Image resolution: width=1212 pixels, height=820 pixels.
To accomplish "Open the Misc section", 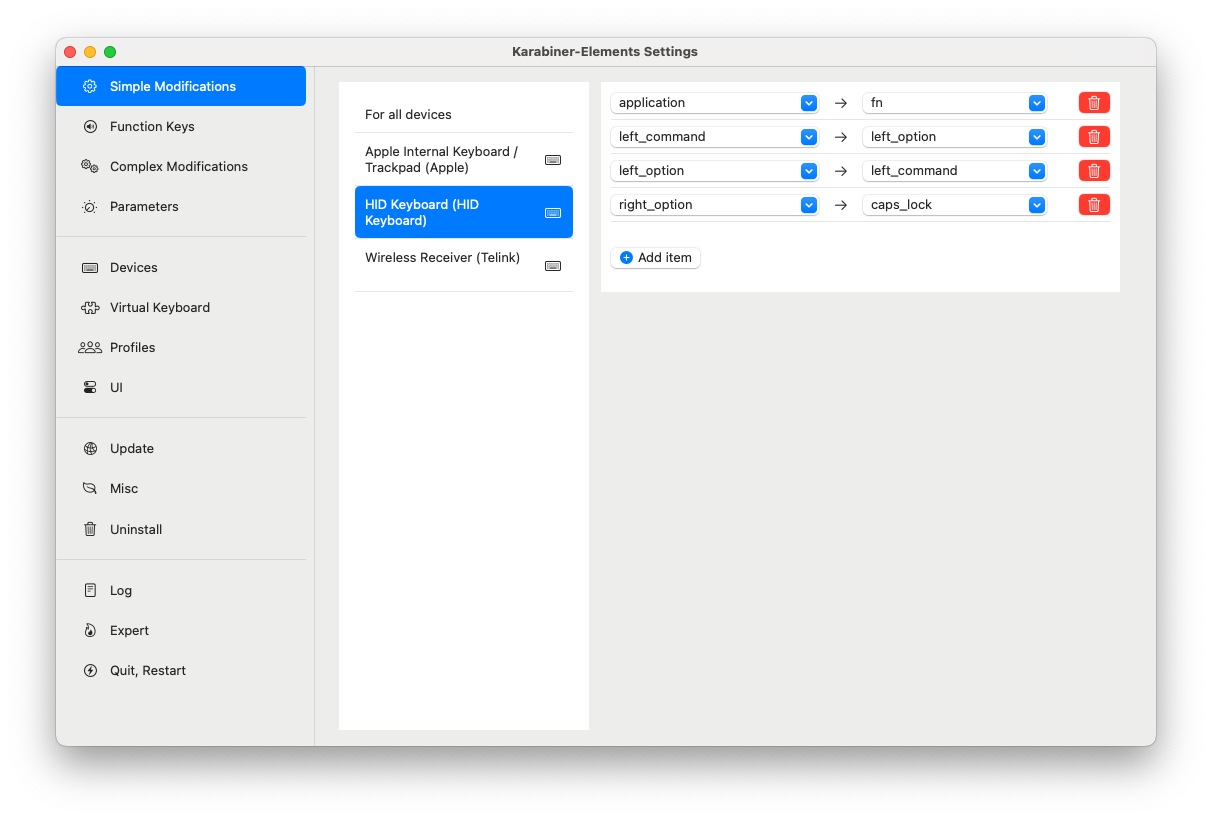I will click(x=181, y=488).
